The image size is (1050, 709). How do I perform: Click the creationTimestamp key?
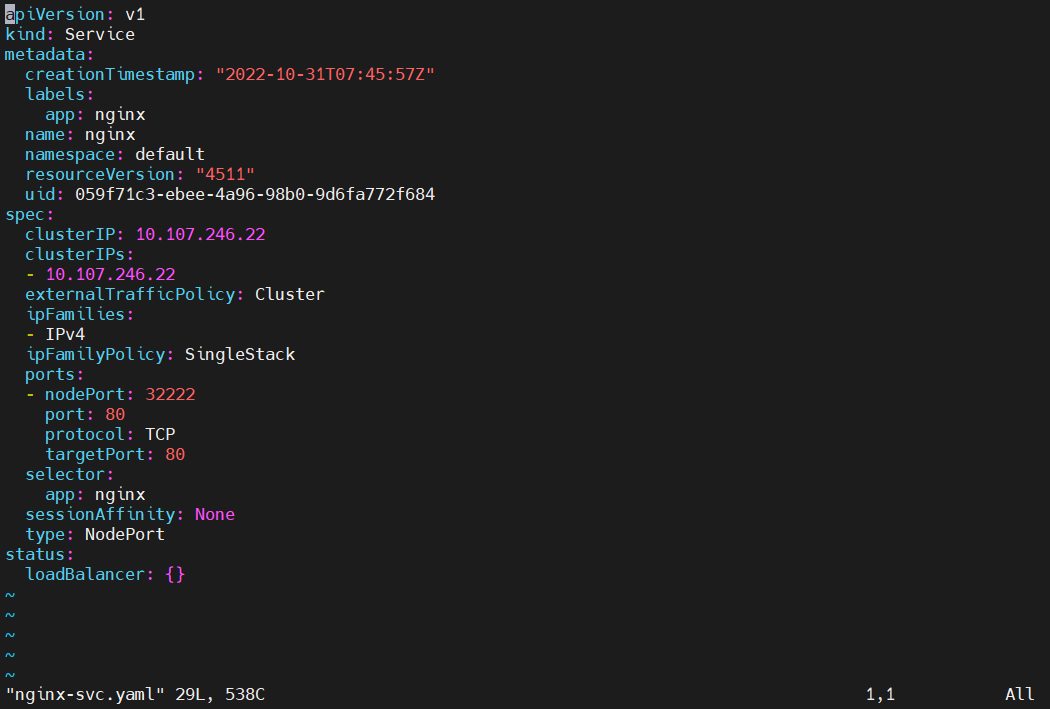[110, 74]
